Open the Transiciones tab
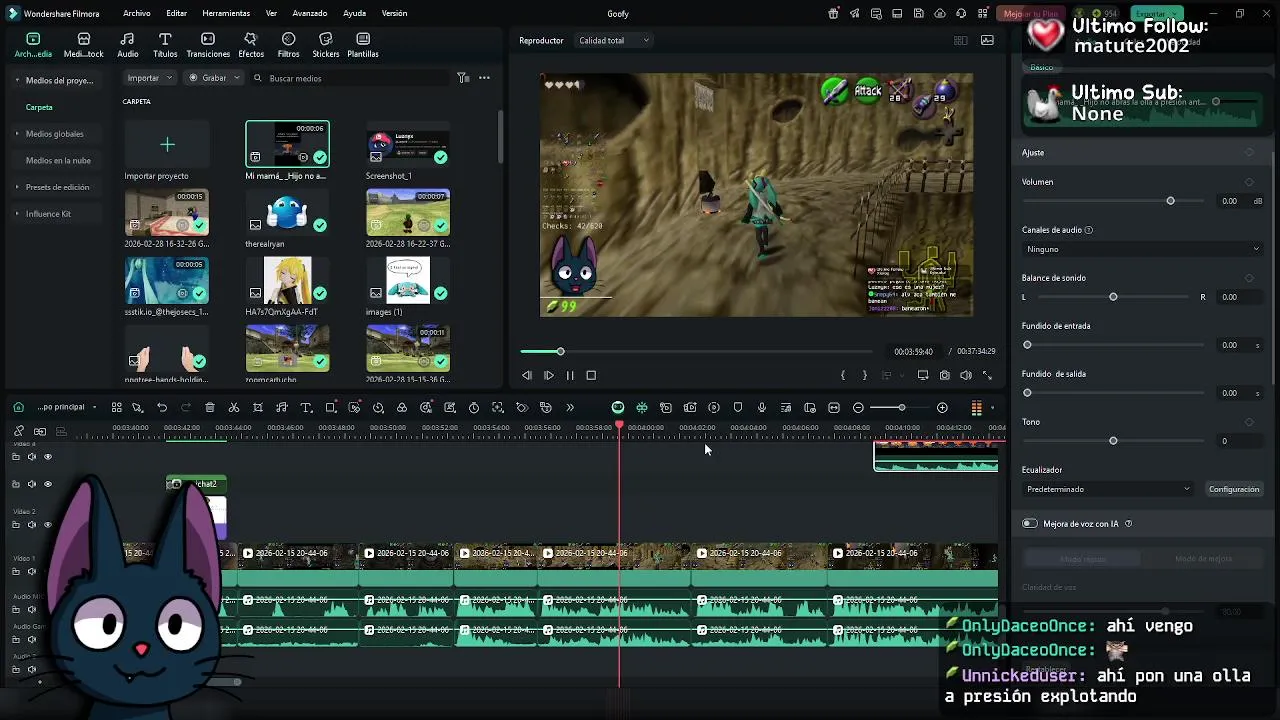This screenshot has width=1280, height=720. [x=208, y=45]
